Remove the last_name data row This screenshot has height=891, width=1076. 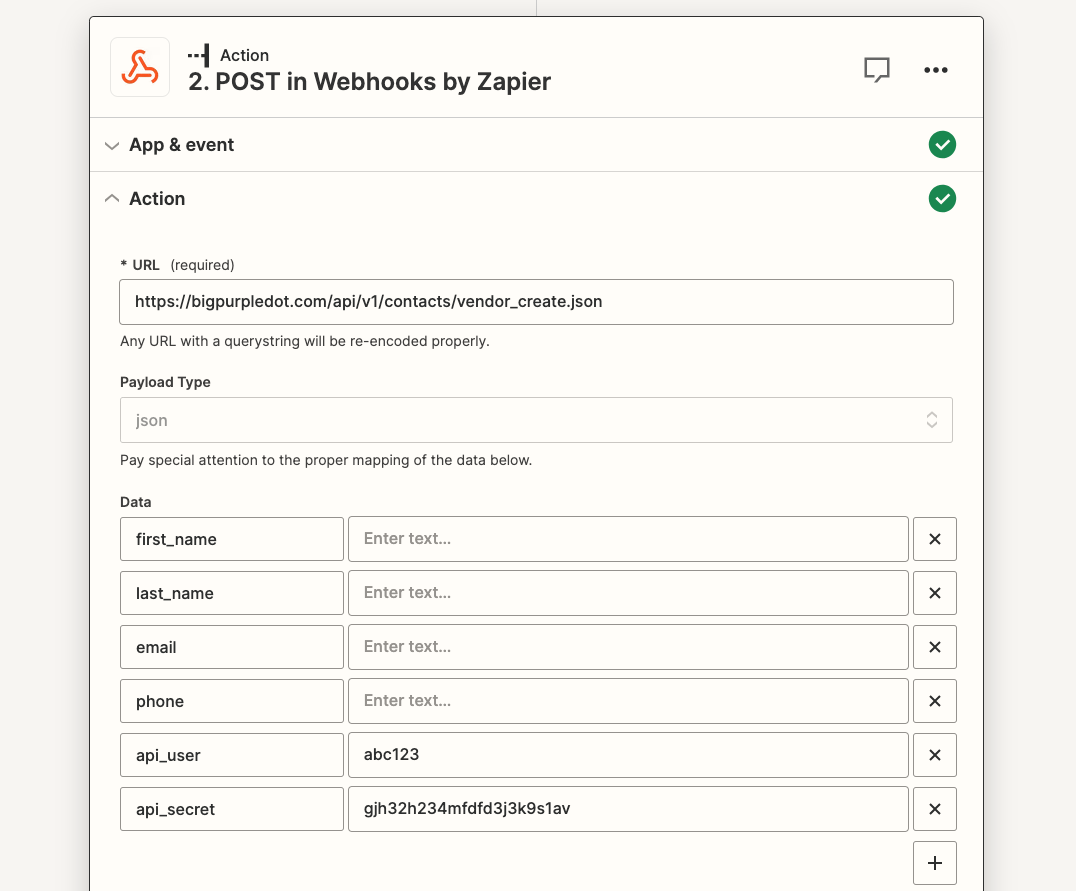click(935, 593)
